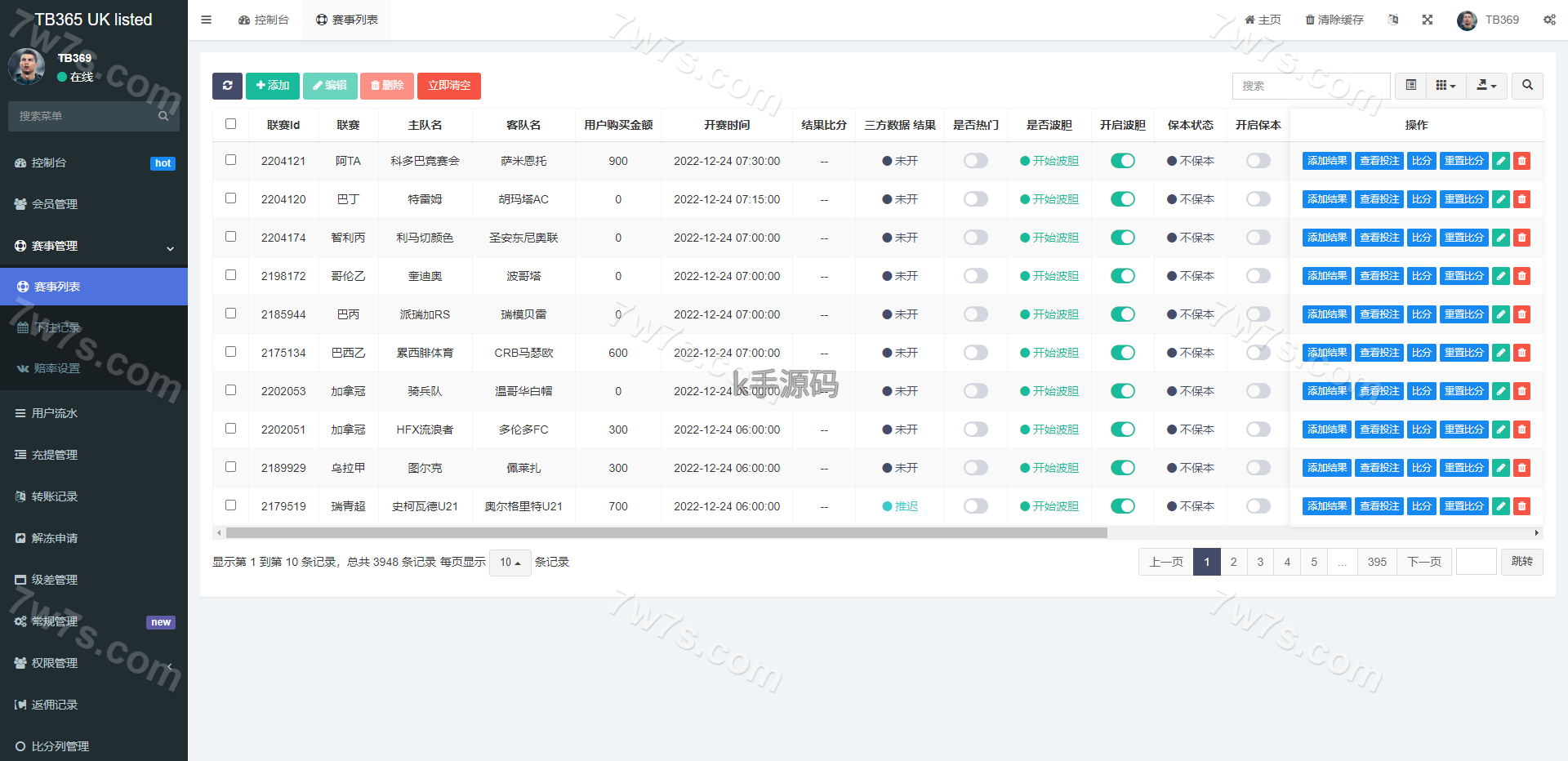The width and height of the screenshot is (1568, 761).
Task: Click green edit icon for row 2202053
Action: (1501, 391)
